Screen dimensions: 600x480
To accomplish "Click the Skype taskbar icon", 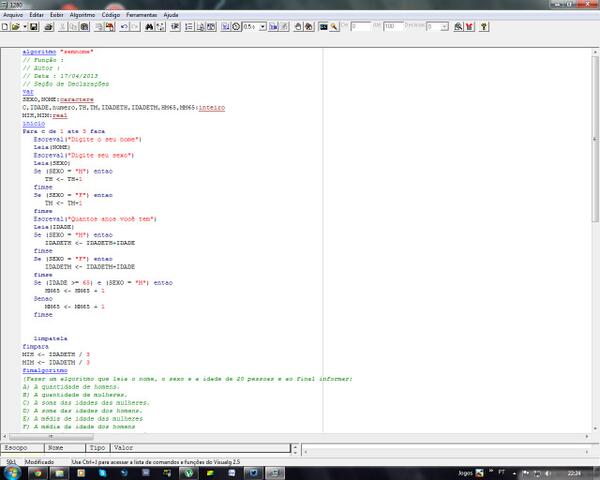I will click(103, 473).
